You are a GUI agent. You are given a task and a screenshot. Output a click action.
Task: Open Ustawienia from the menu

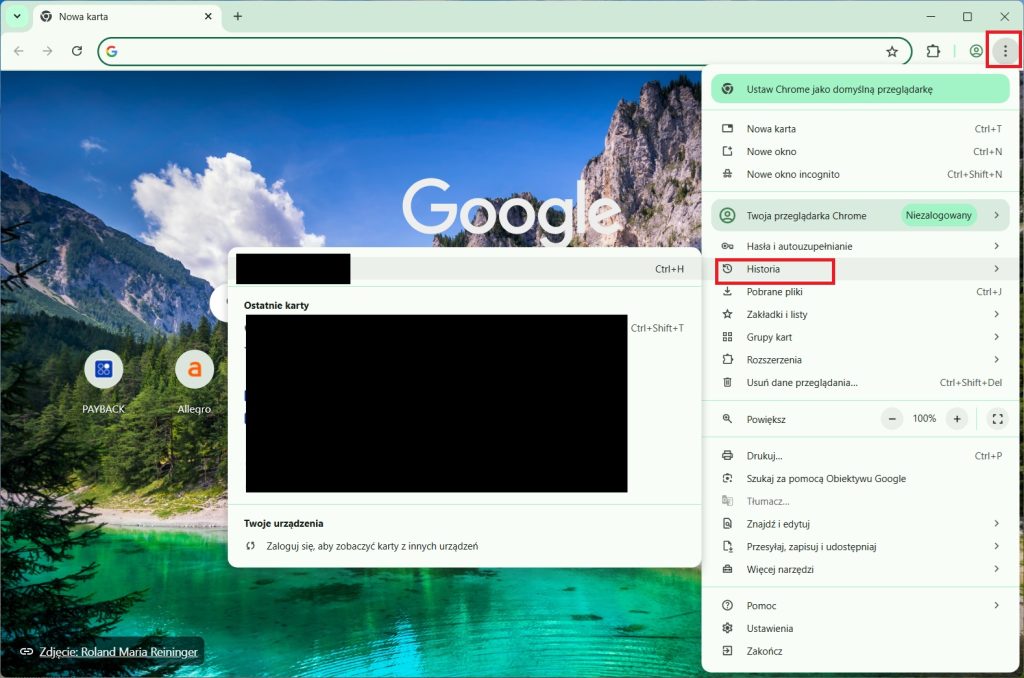pyautogui.click(x=769, y=628)
